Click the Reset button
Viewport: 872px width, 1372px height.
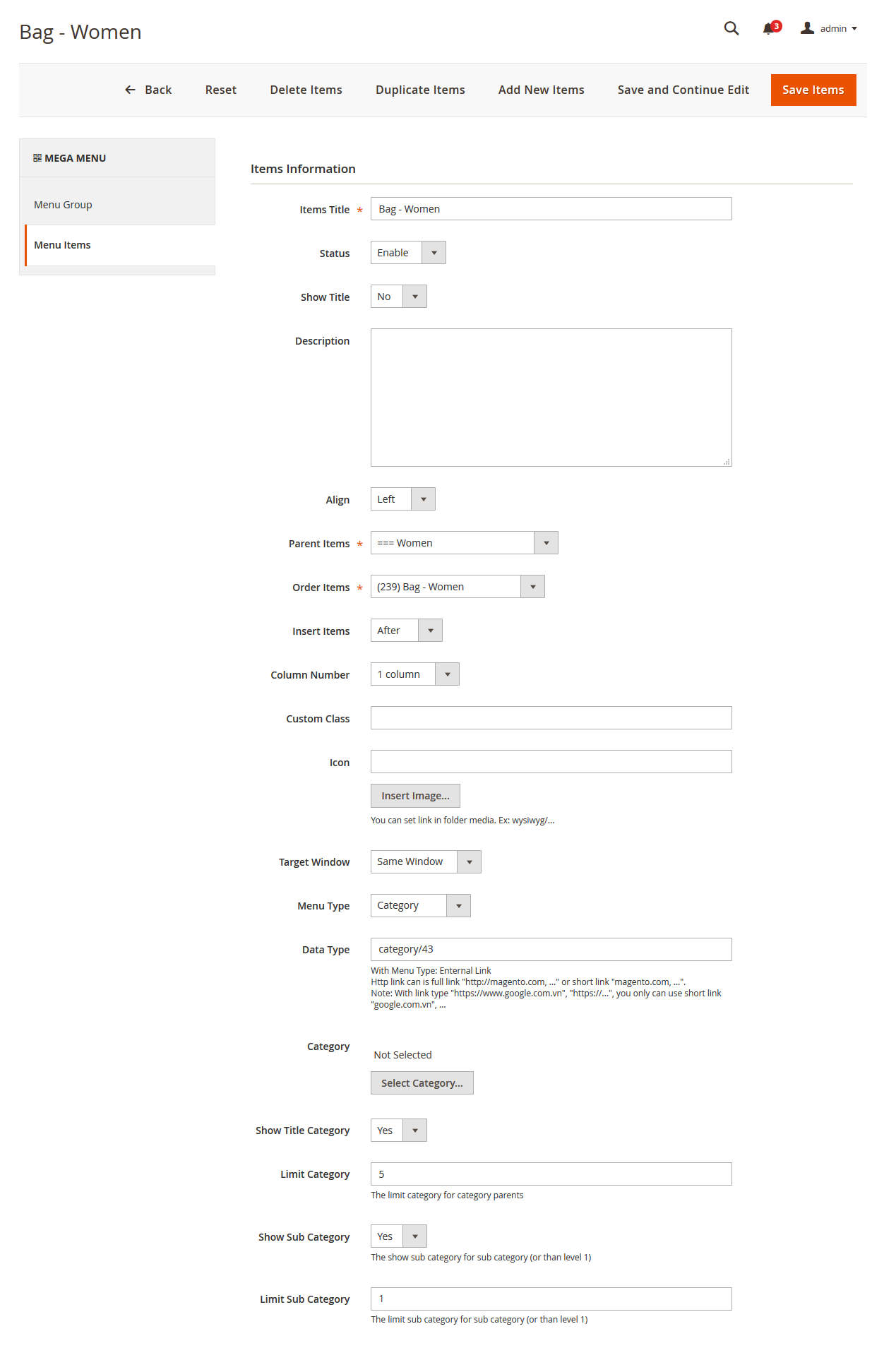(221, 90)
